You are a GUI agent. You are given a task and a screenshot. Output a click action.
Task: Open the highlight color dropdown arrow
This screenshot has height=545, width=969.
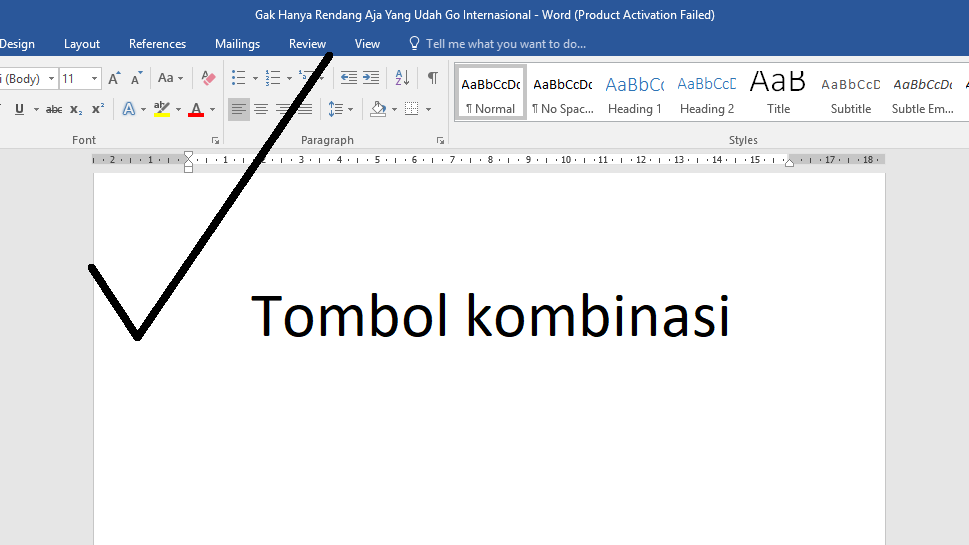(179, 109)
